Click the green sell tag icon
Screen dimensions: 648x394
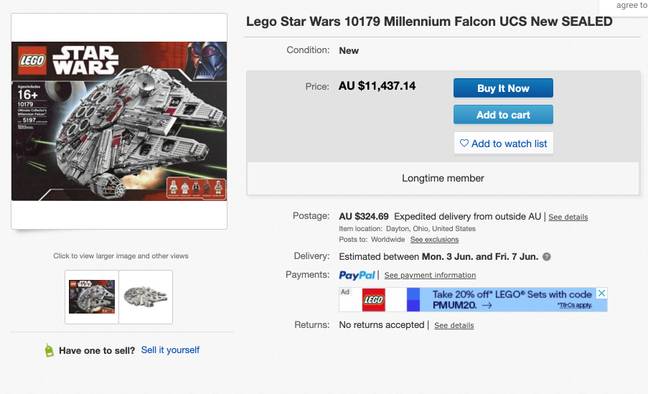click(49, 351)
